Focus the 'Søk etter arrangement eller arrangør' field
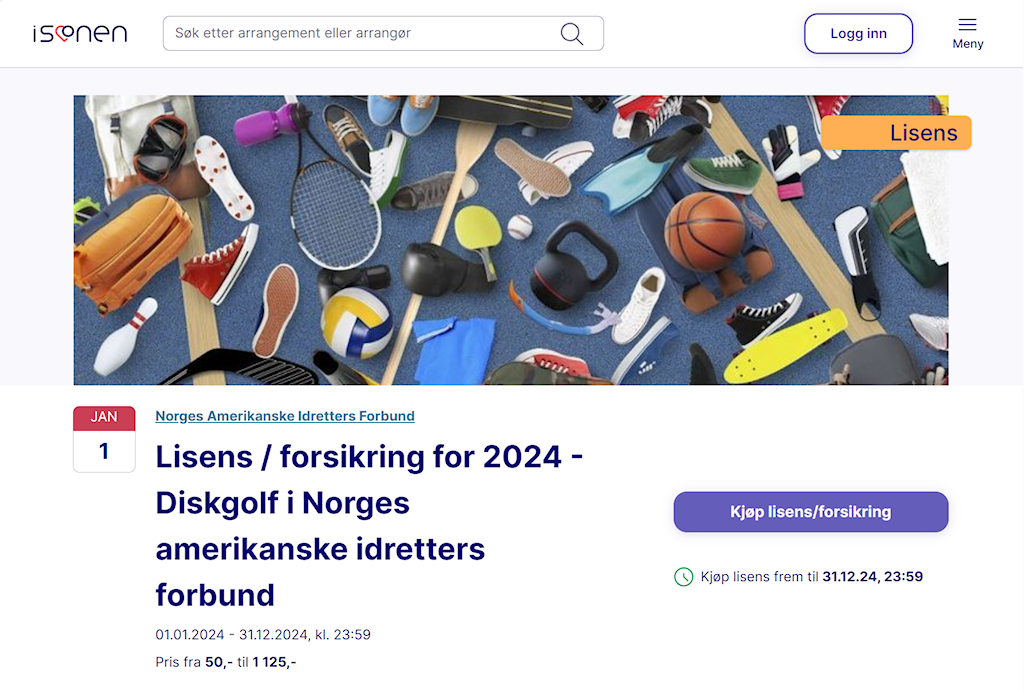 click(x=383, y=33)
